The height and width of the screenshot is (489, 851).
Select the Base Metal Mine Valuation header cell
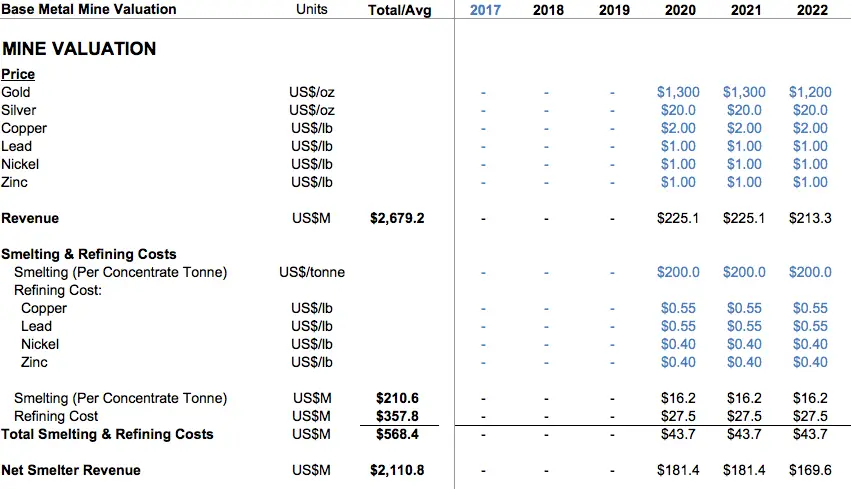click(x=89, y=9)
